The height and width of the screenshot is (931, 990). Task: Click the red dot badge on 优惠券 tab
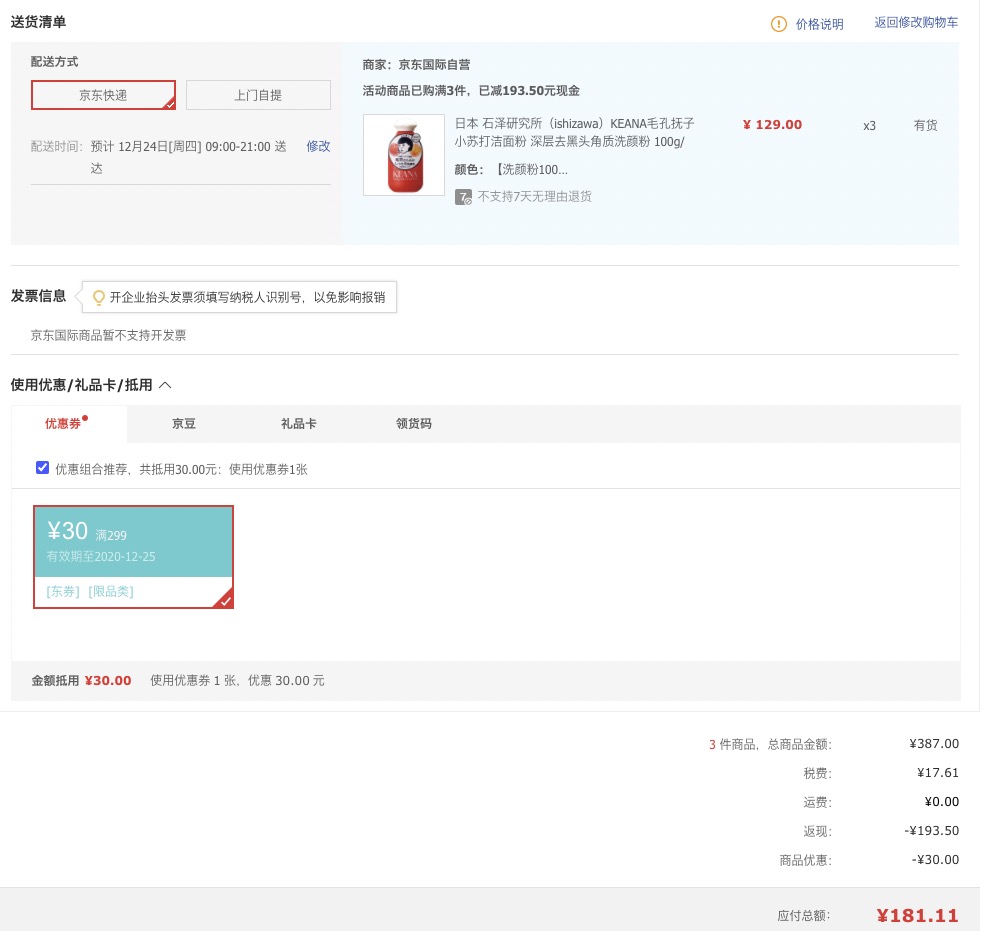[85, 417]
